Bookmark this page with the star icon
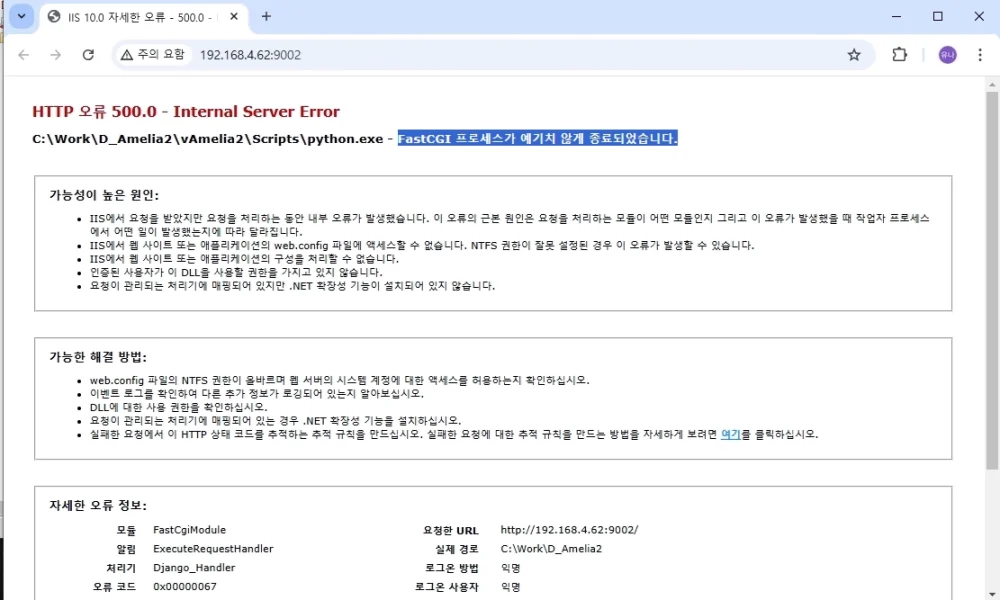 [x=854, y=55]
